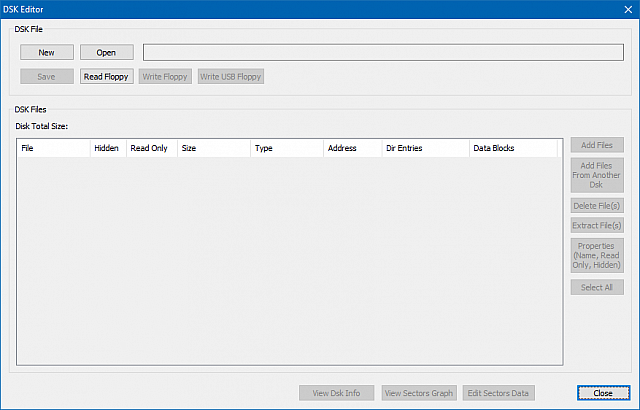Click Add Files From Another Dsk
The height and width of the screenshot is (410, 640).
click(x=597, y=175)
